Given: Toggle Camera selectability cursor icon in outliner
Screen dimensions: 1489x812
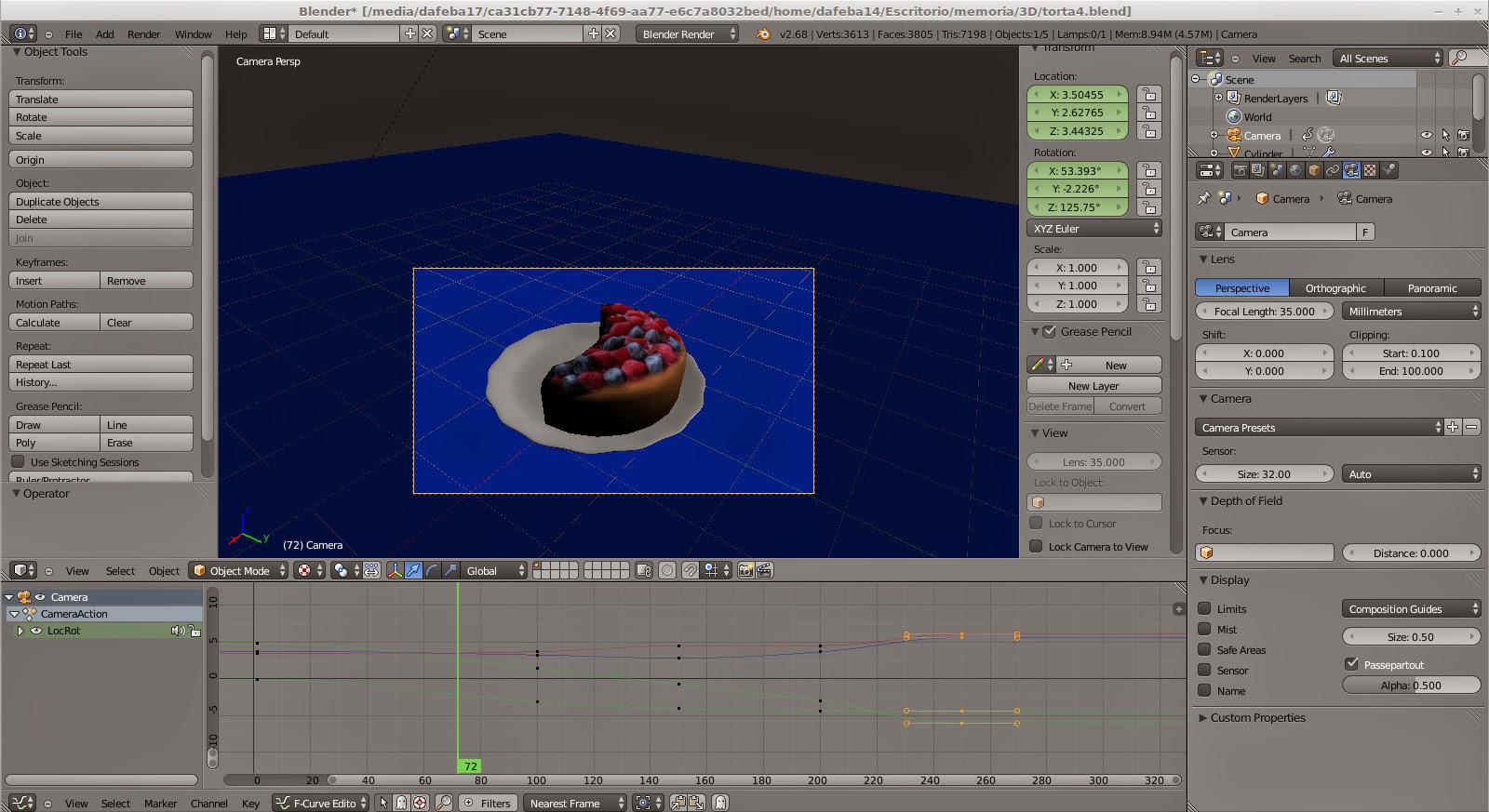Looking at the screenshot, I should click(1445, 135).
